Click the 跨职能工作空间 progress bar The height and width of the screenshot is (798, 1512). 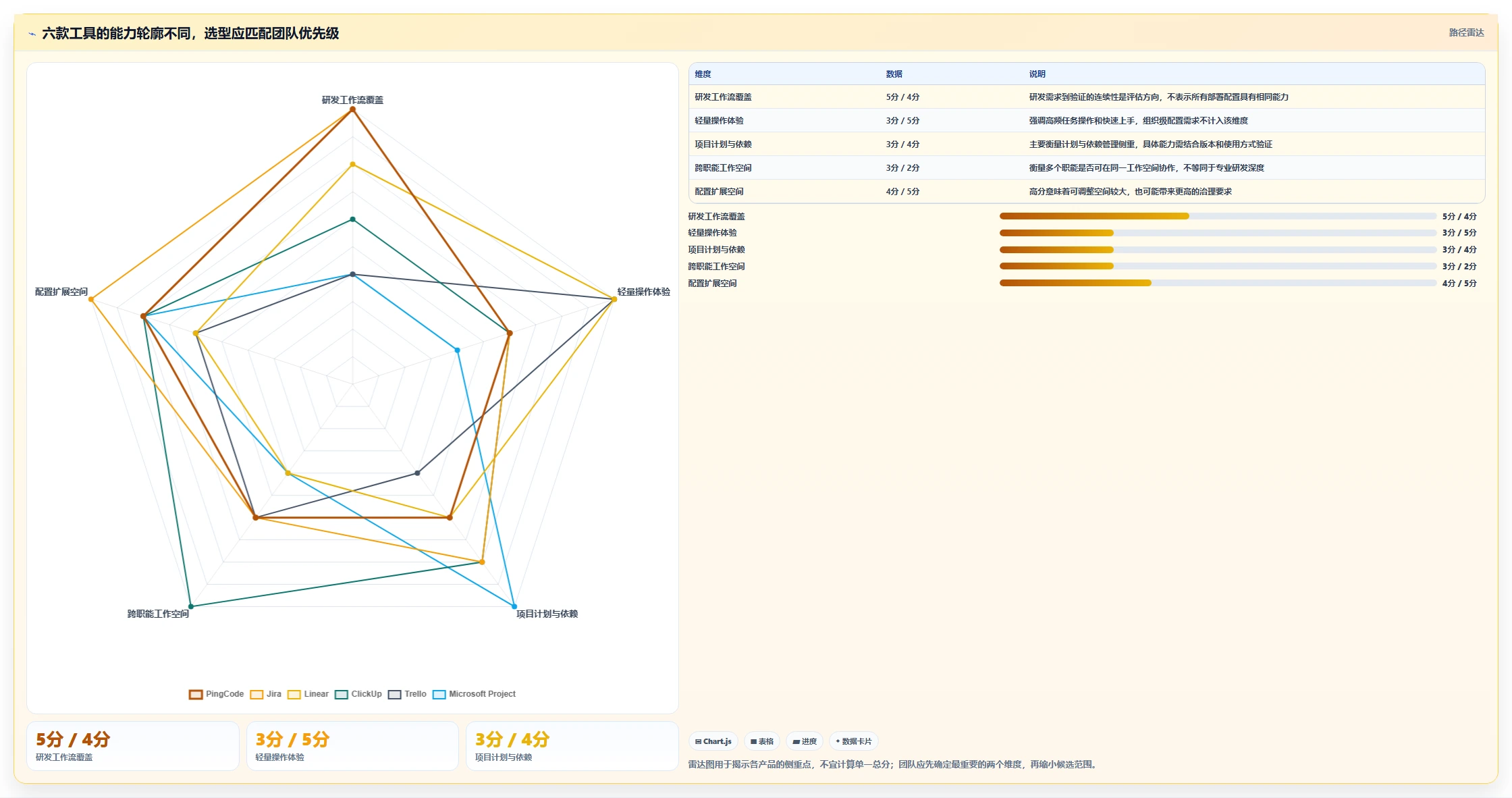tap(1218, 266)
